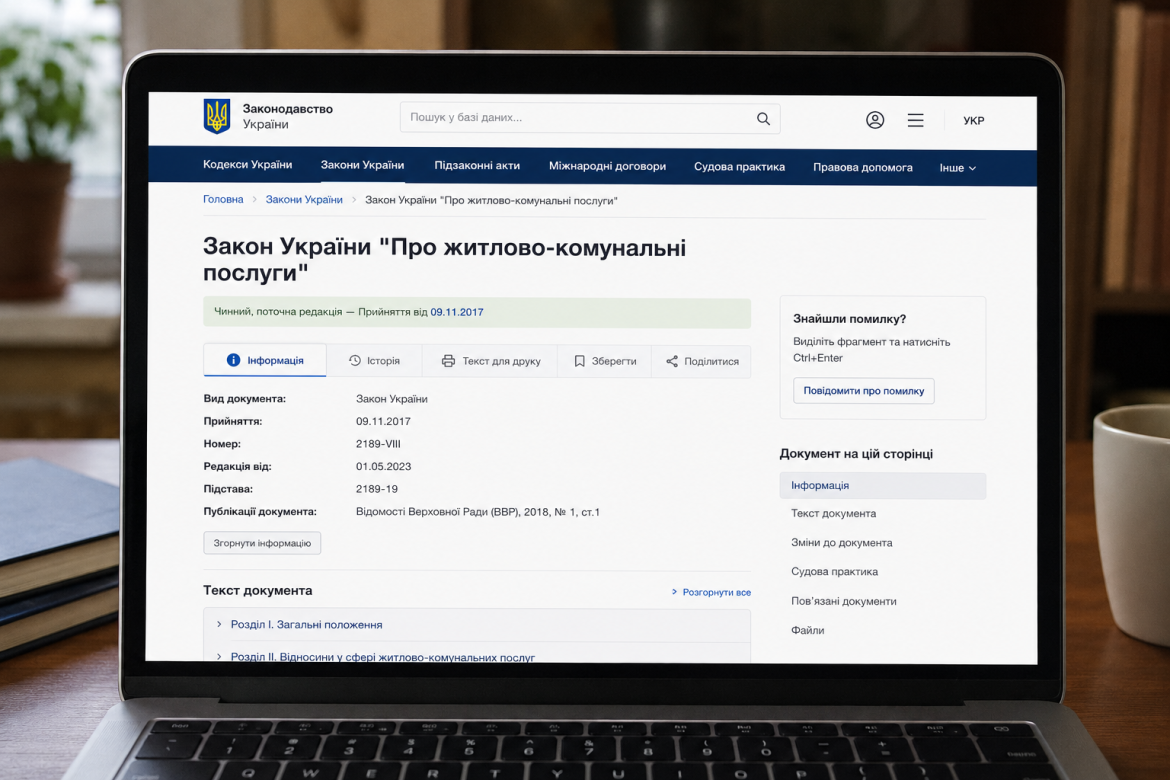
Task: Click the Редакція від date 01.05.2023
Action: (x=384, y=467)
